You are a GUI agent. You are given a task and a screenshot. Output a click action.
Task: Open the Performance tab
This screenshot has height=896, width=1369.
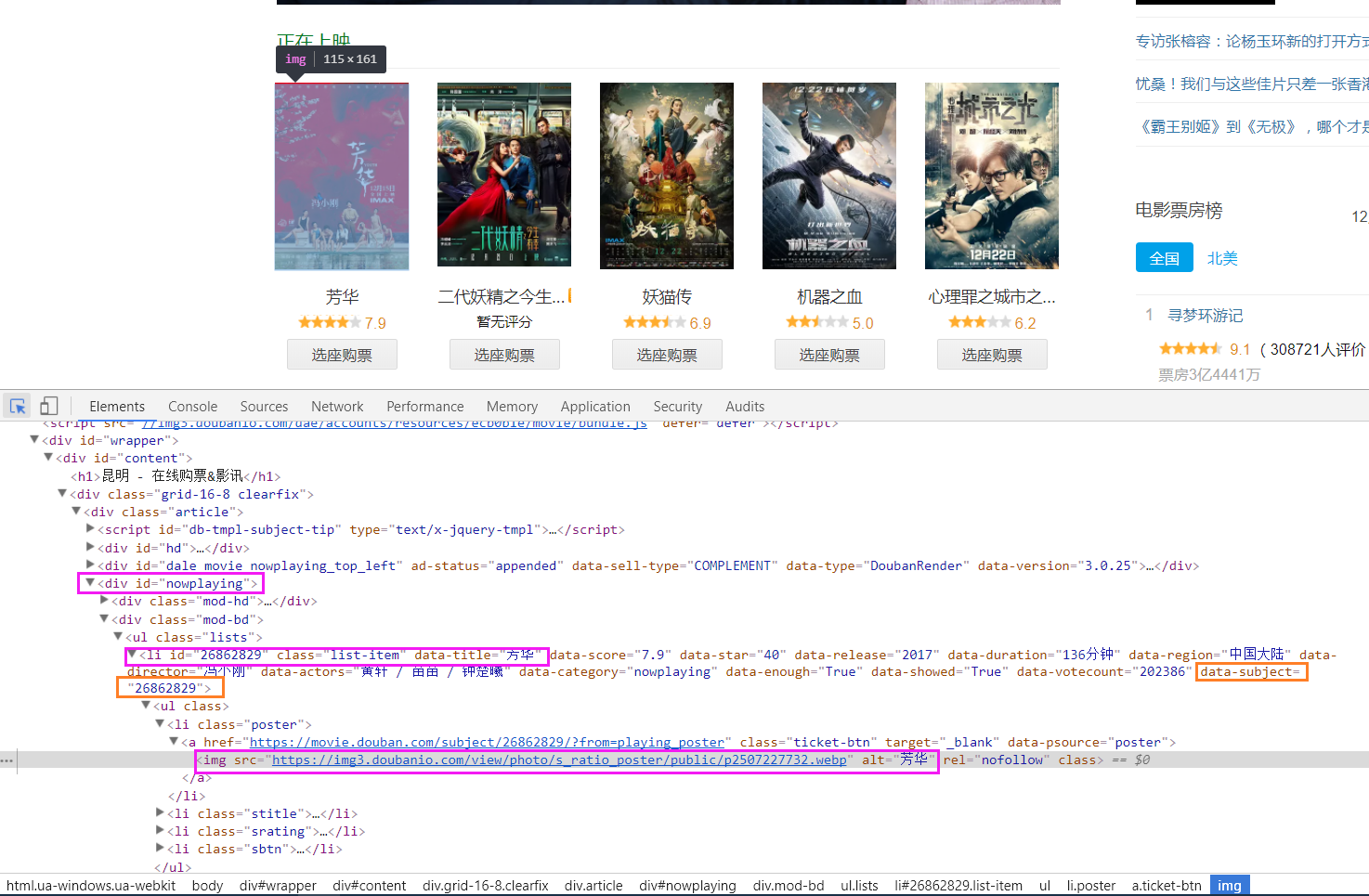coord(424,407)
